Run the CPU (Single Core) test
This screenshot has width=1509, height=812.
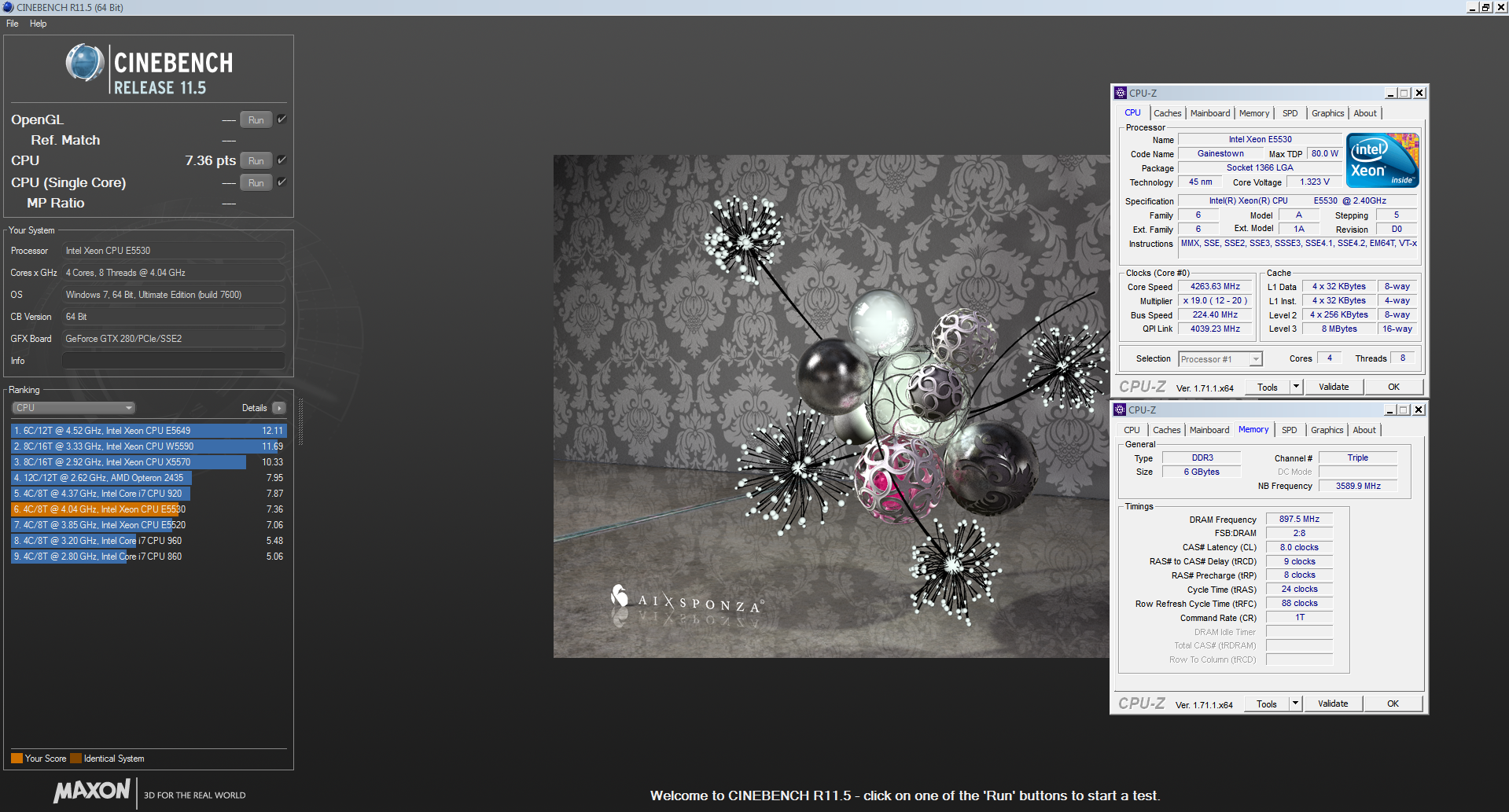pyautogui.click(x=256, y=182)
